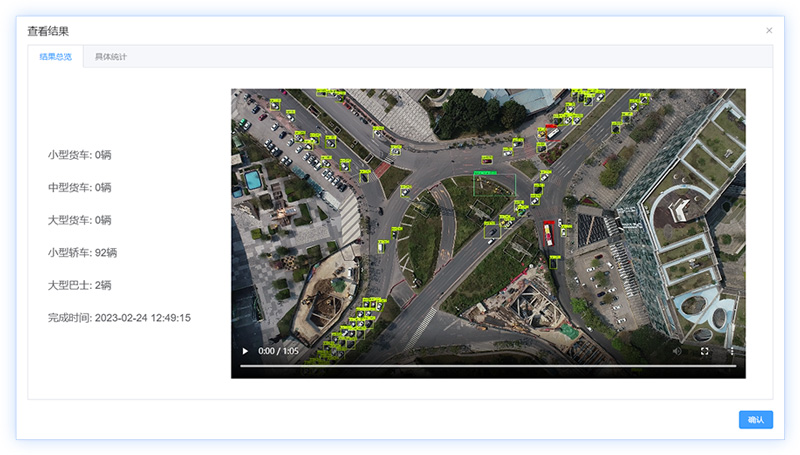
Task: Select the 大型货车: 0辆 text
Action: 80,220
